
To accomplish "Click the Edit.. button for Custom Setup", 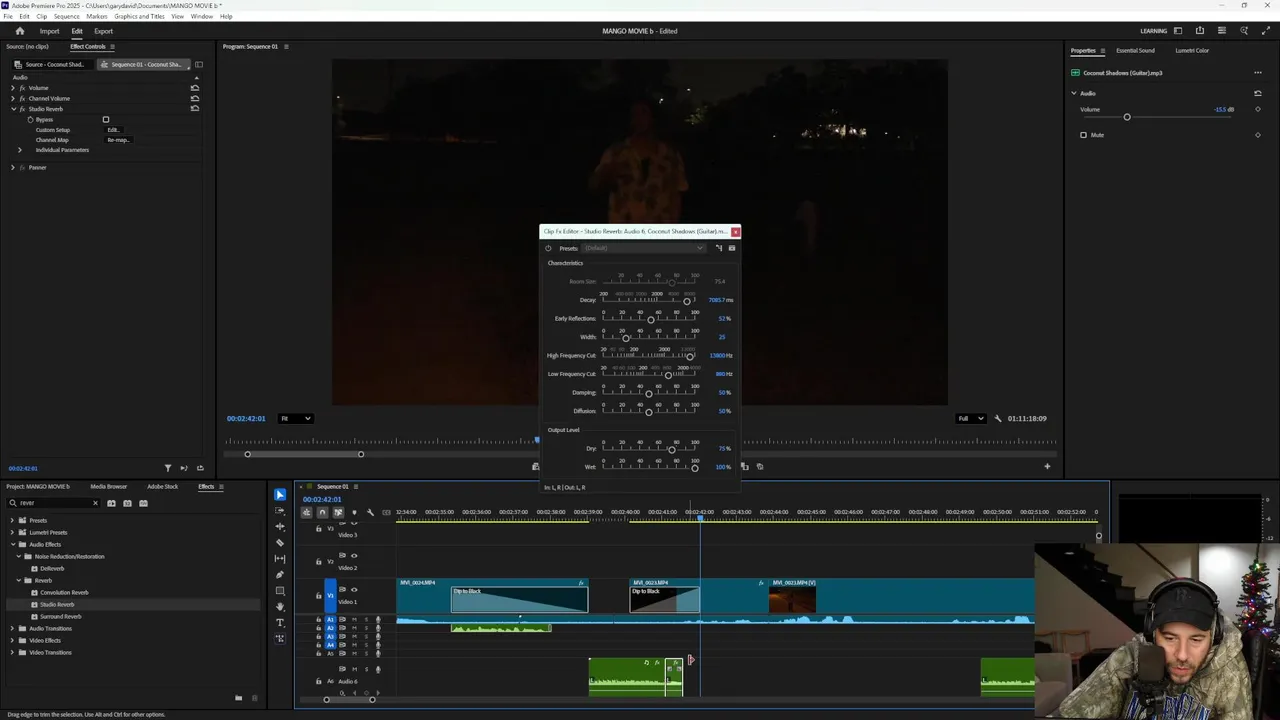I will (x=113, y=130).
